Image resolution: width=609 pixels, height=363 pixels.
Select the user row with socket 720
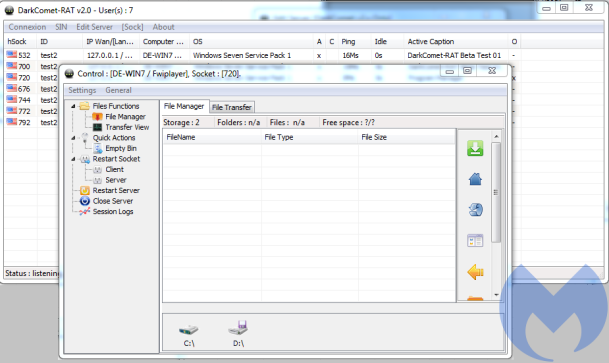(x=32, y=78)
